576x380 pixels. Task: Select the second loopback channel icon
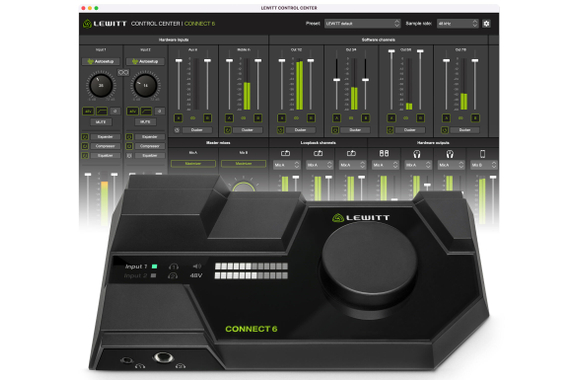[318, 153]
